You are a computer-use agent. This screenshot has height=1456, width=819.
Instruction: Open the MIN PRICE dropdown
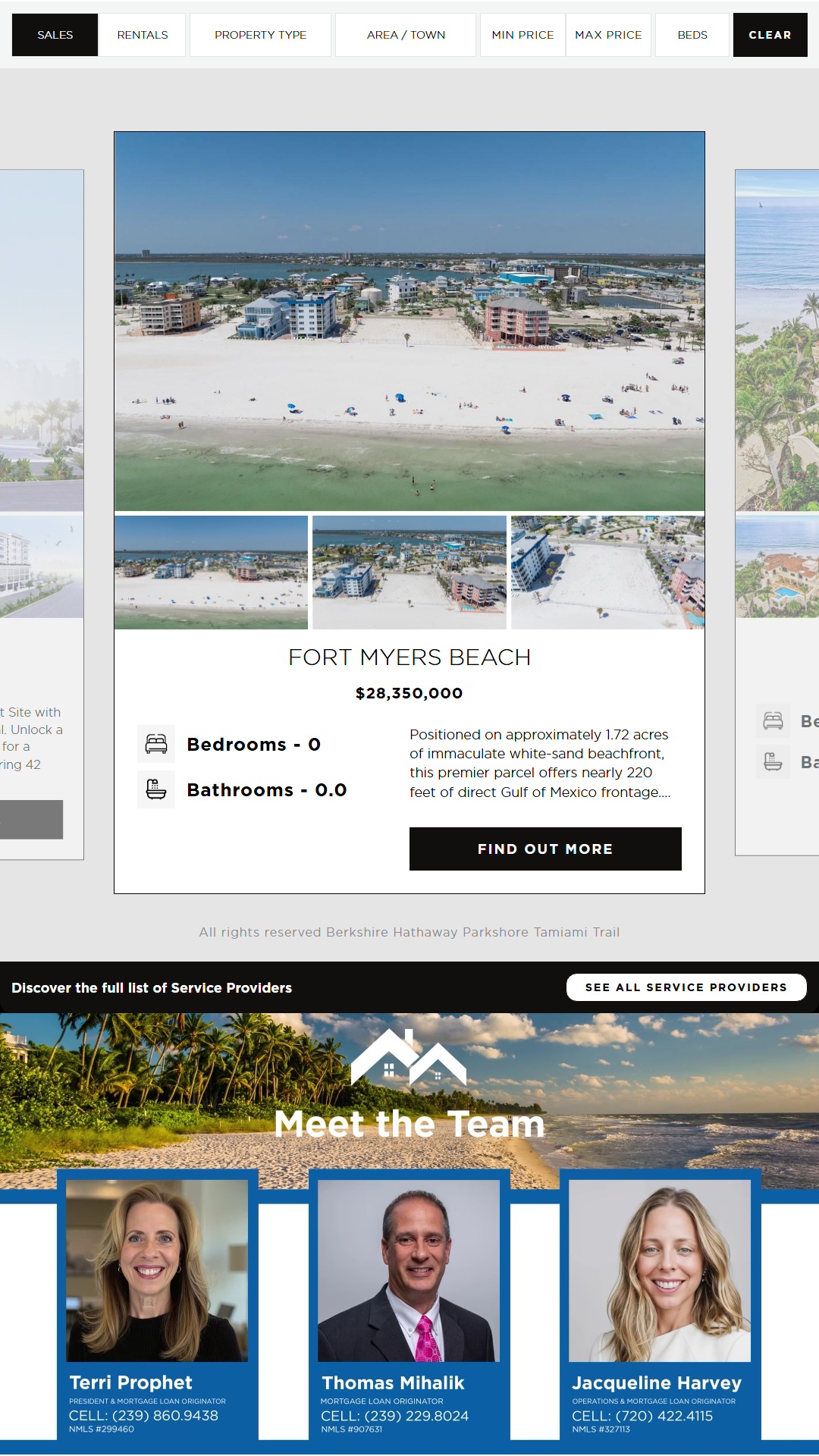522,35
